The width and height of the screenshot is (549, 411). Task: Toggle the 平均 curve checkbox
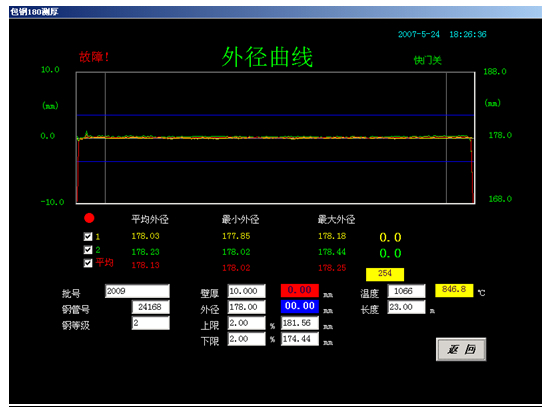pyautogui.click(x=88, y=263)
